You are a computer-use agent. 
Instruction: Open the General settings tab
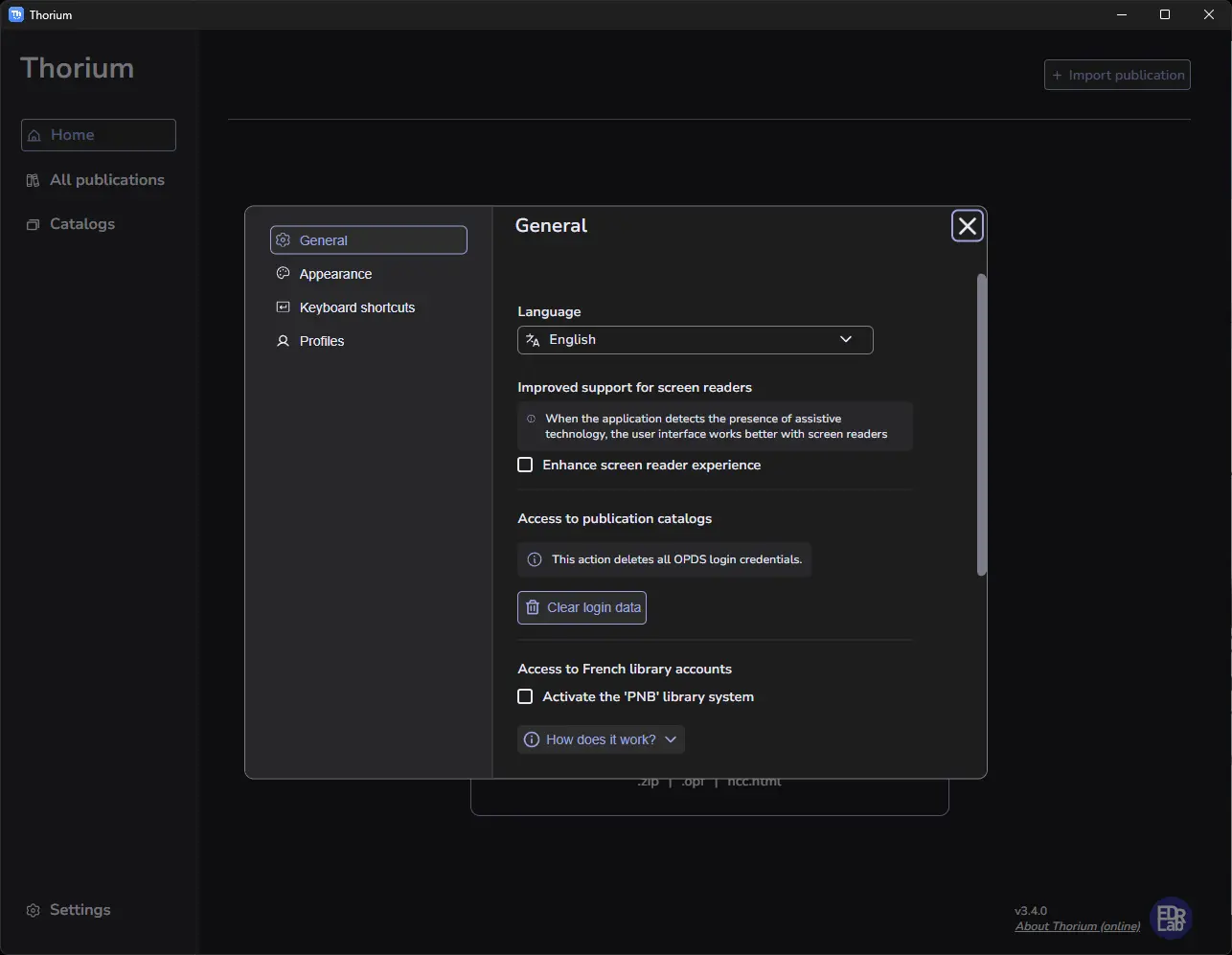pos(369,240)
